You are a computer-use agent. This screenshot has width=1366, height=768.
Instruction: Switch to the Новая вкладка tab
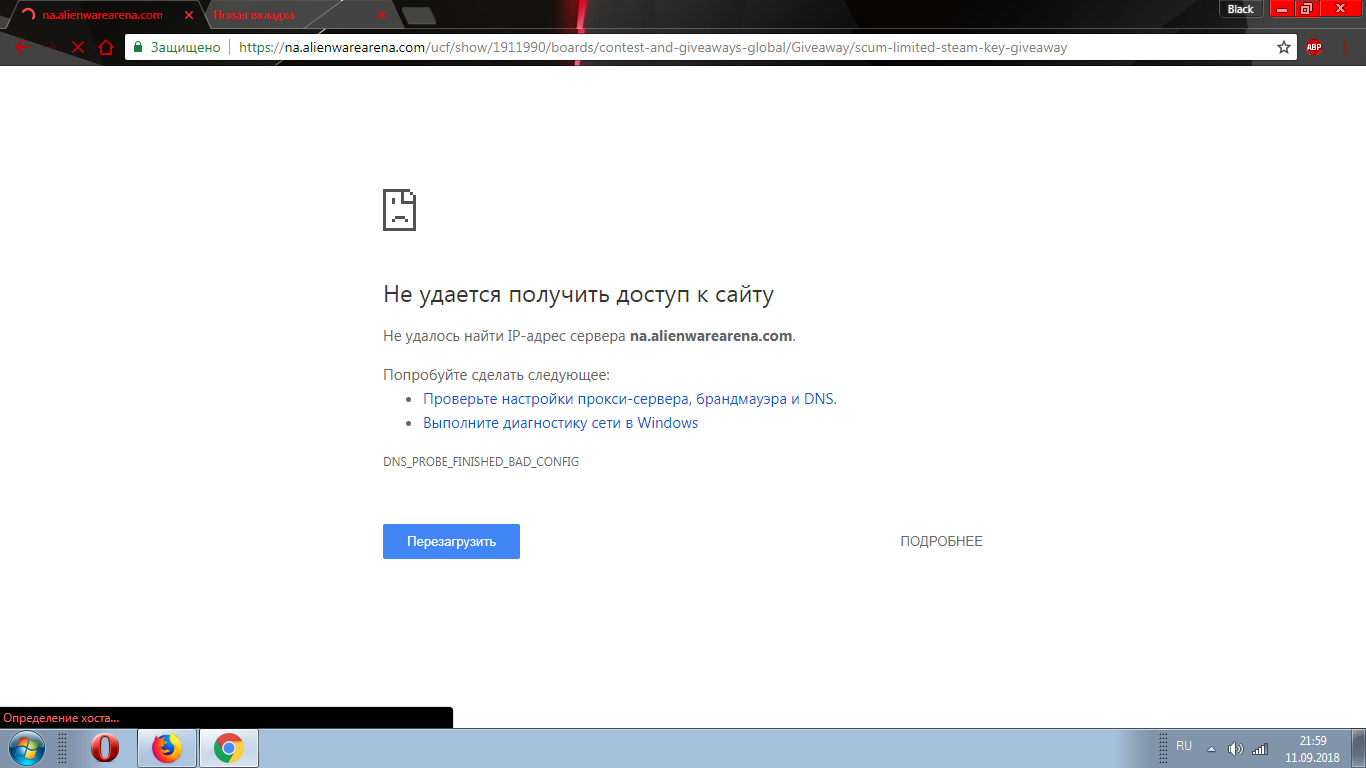click(x=295, y=15)
